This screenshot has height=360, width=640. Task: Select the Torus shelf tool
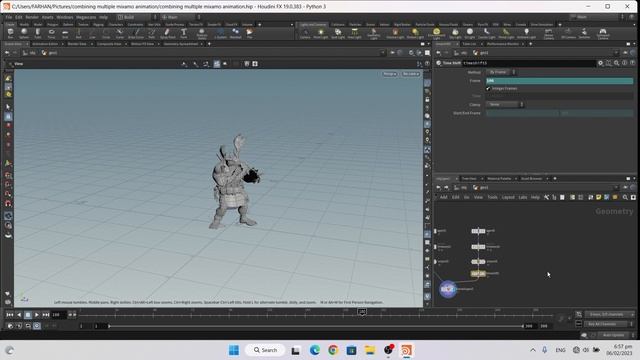coord(51,33)
